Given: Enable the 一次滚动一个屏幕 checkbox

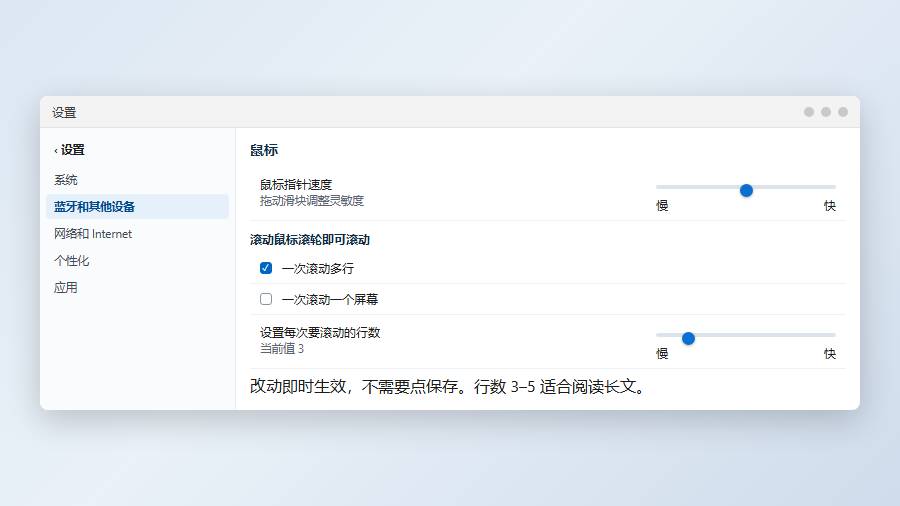Looking at the screenshot, I should (266, 299).
